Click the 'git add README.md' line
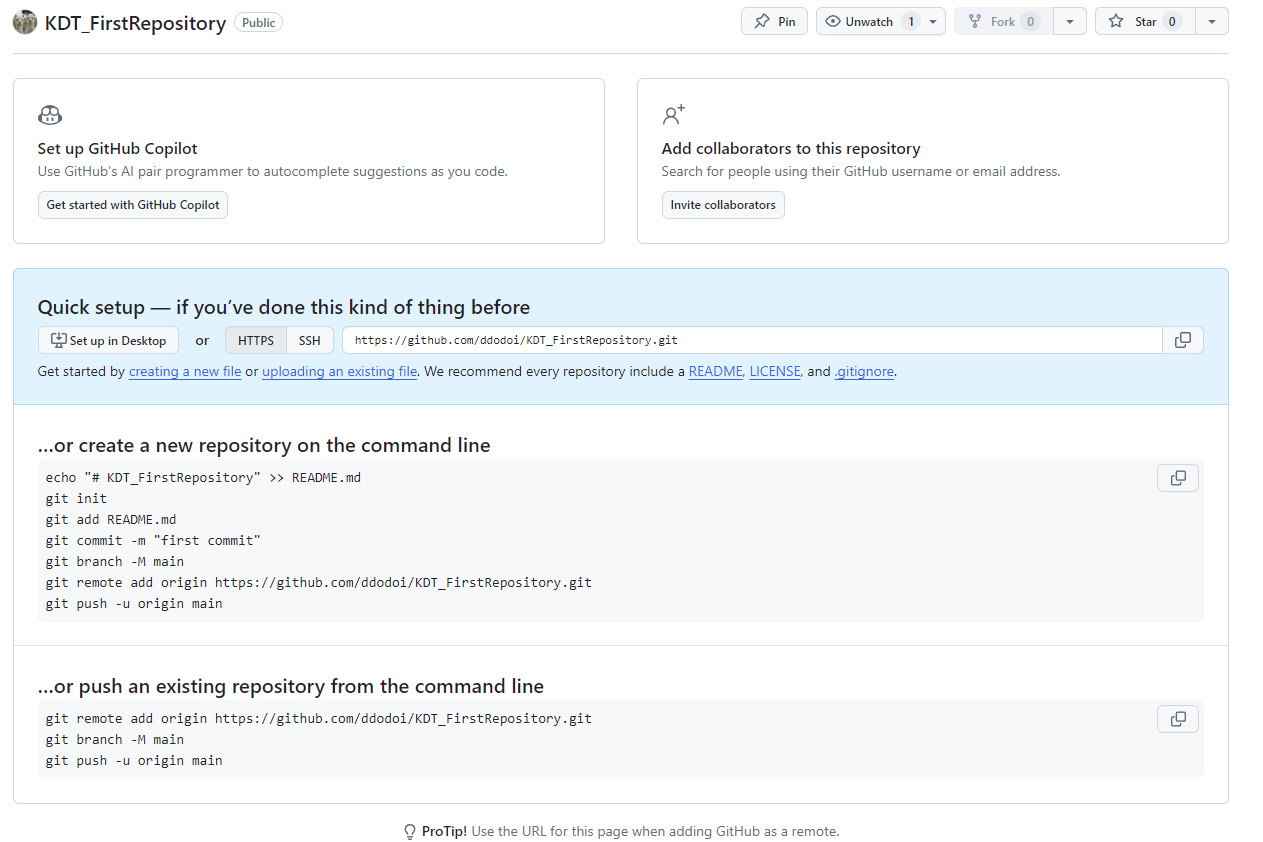Image resolution: width=1263 pixels, height=842 pixels. pyautogui.click(x=111, y=519)
